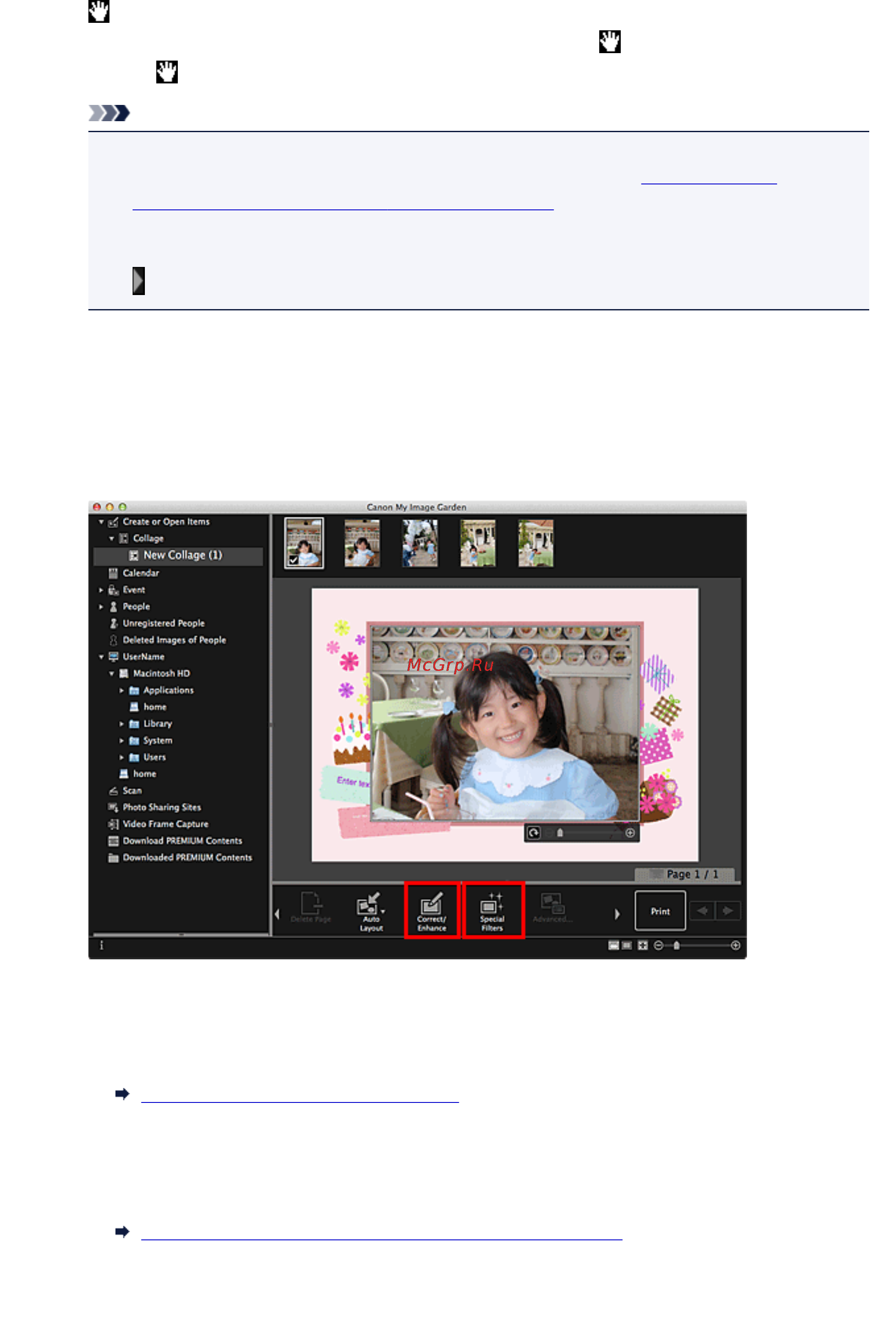
Task: Expand the Applications folder
Action: point(121,690)
